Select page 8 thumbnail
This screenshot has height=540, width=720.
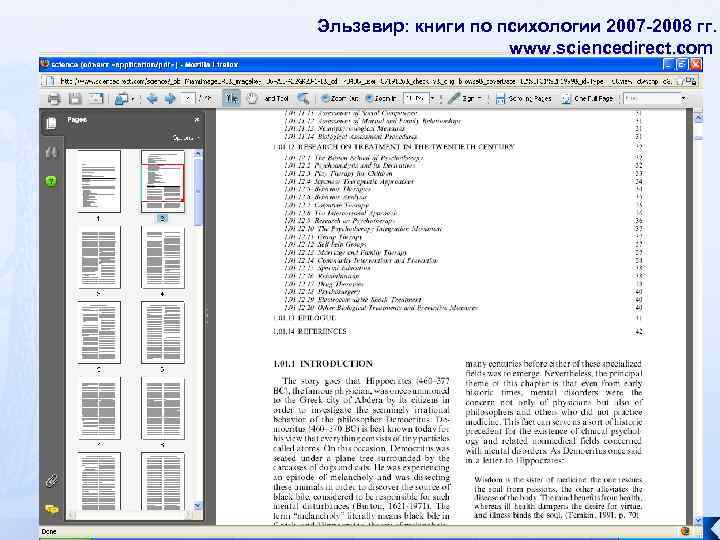(x=163, y=408)
